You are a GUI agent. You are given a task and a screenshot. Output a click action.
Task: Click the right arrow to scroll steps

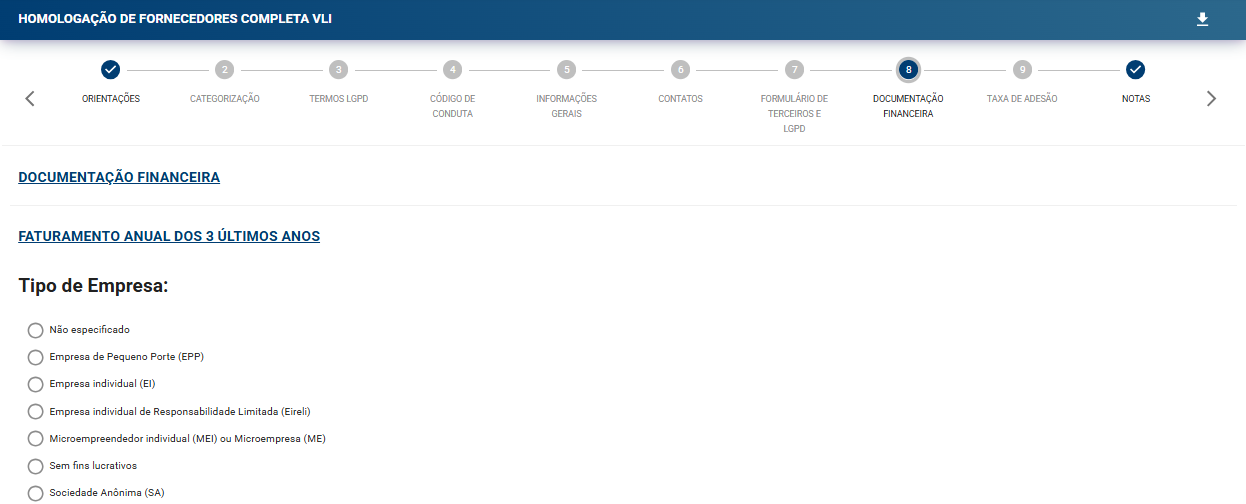click(1211, 98)
